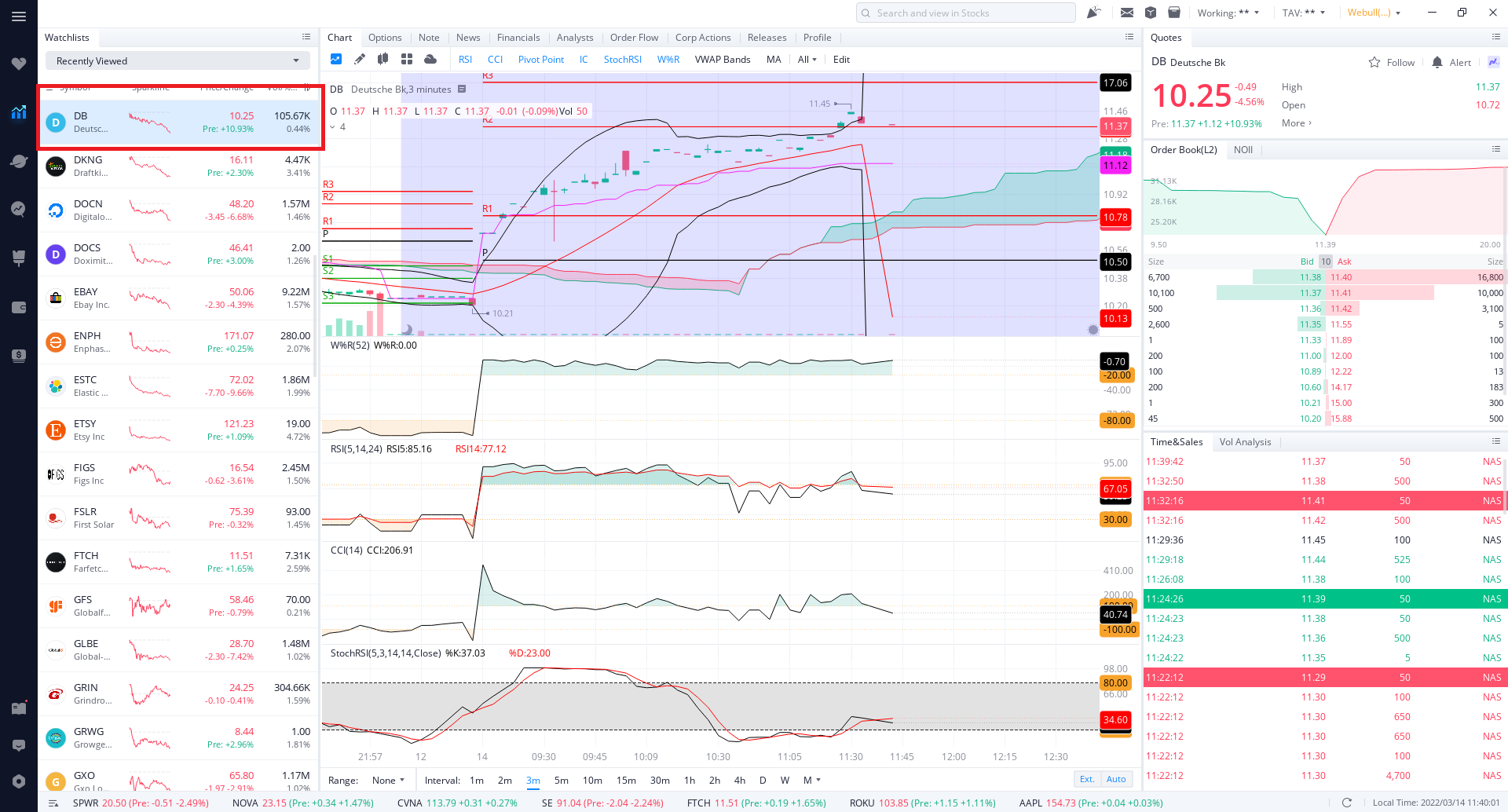Image resolution: width=1508 pixels, height=812 pixels.
Task: Select the 1h interval
Action: point(690,780)
